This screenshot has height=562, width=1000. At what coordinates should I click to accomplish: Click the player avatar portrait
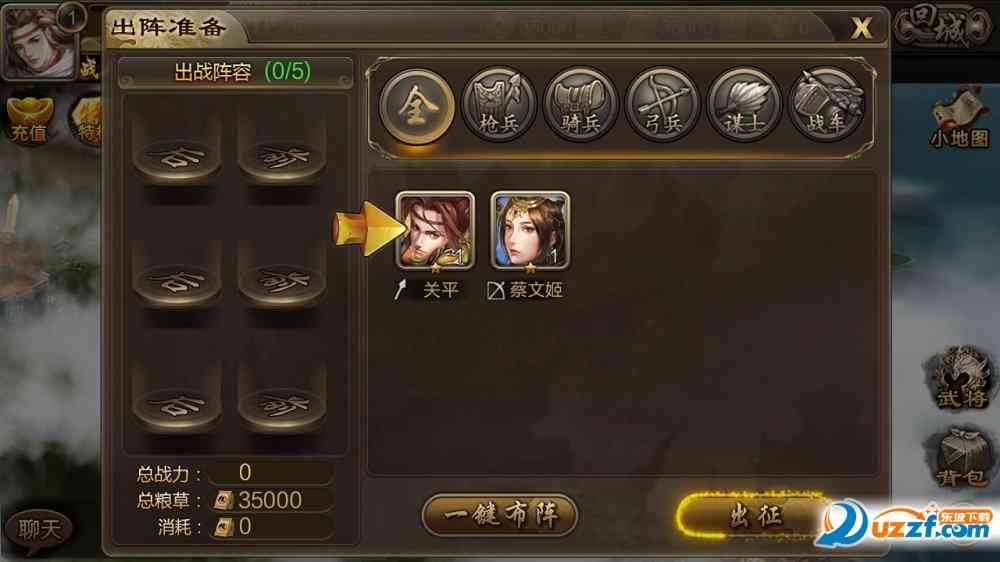(40, 41)
